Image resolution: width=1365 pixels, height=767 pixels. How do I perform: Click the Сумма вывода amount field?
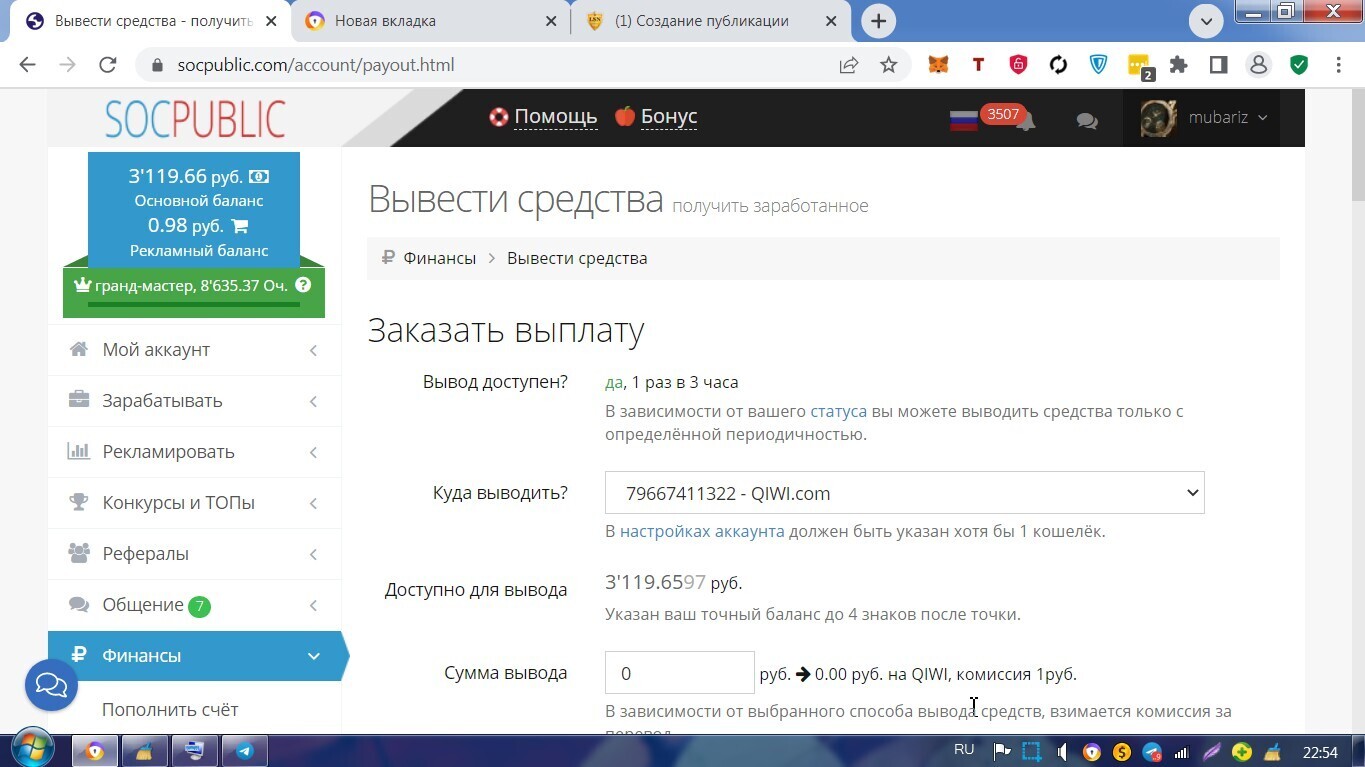click(679, 672)
